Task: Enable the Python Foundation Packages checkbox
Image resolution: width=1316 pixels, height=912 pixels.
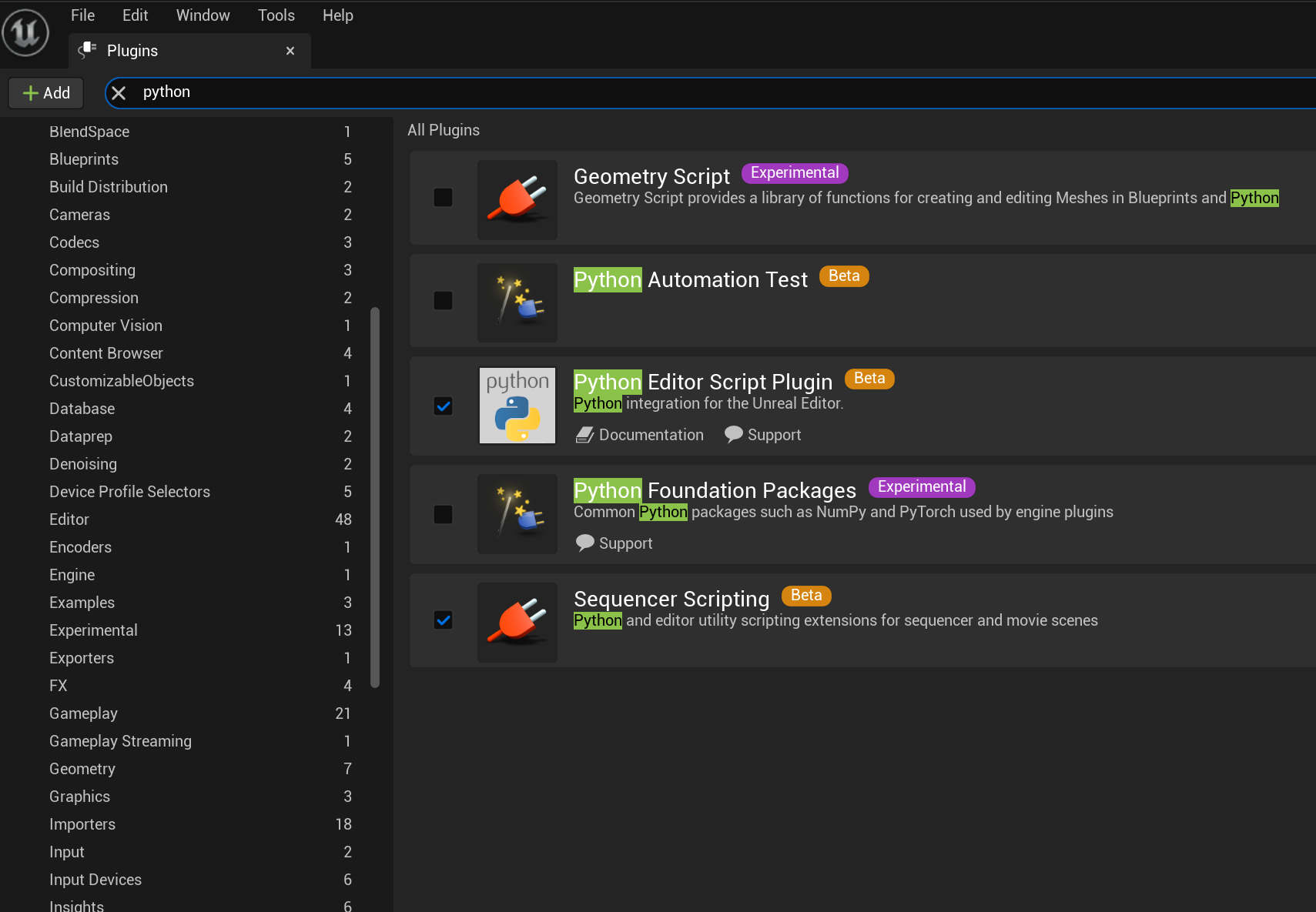Action: click(x=443, y=514)
